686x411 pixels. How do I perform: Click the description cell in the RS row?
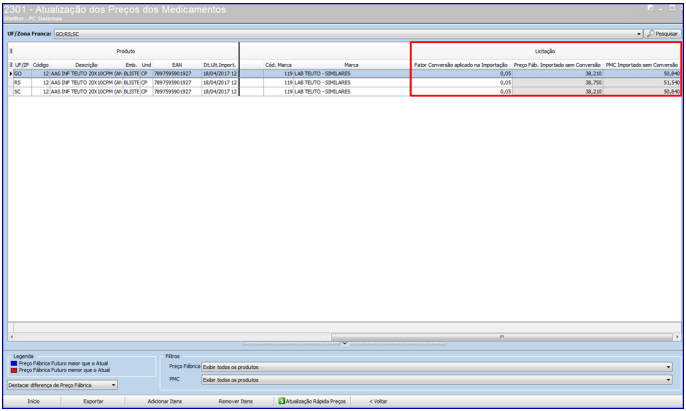tap(86, 82)
